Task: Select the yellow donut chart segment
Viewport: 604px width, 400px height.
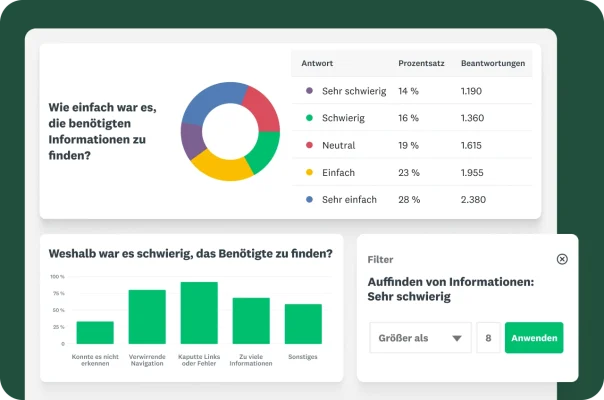Action: click(x=223, y=168)
